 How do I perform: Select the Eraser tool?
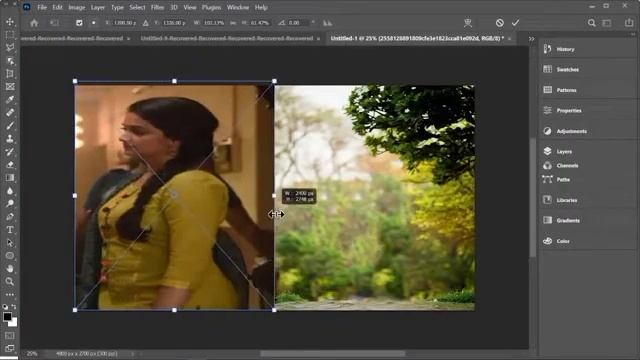(x=10, y=165)
